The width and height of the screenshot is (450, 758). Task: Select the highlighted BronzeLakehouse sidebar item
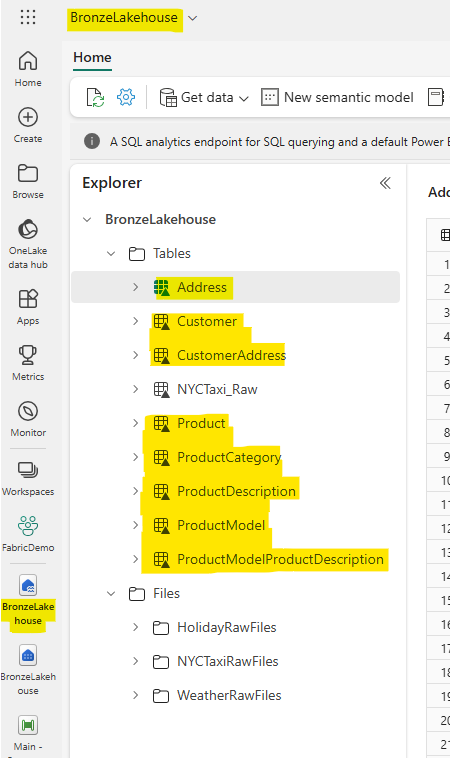[x=28, y=599]
